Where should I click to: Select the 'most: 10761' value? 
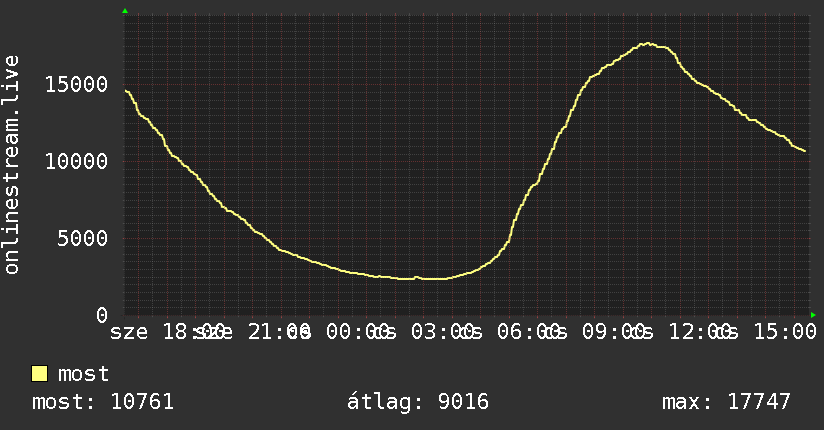tap(103, 402)
